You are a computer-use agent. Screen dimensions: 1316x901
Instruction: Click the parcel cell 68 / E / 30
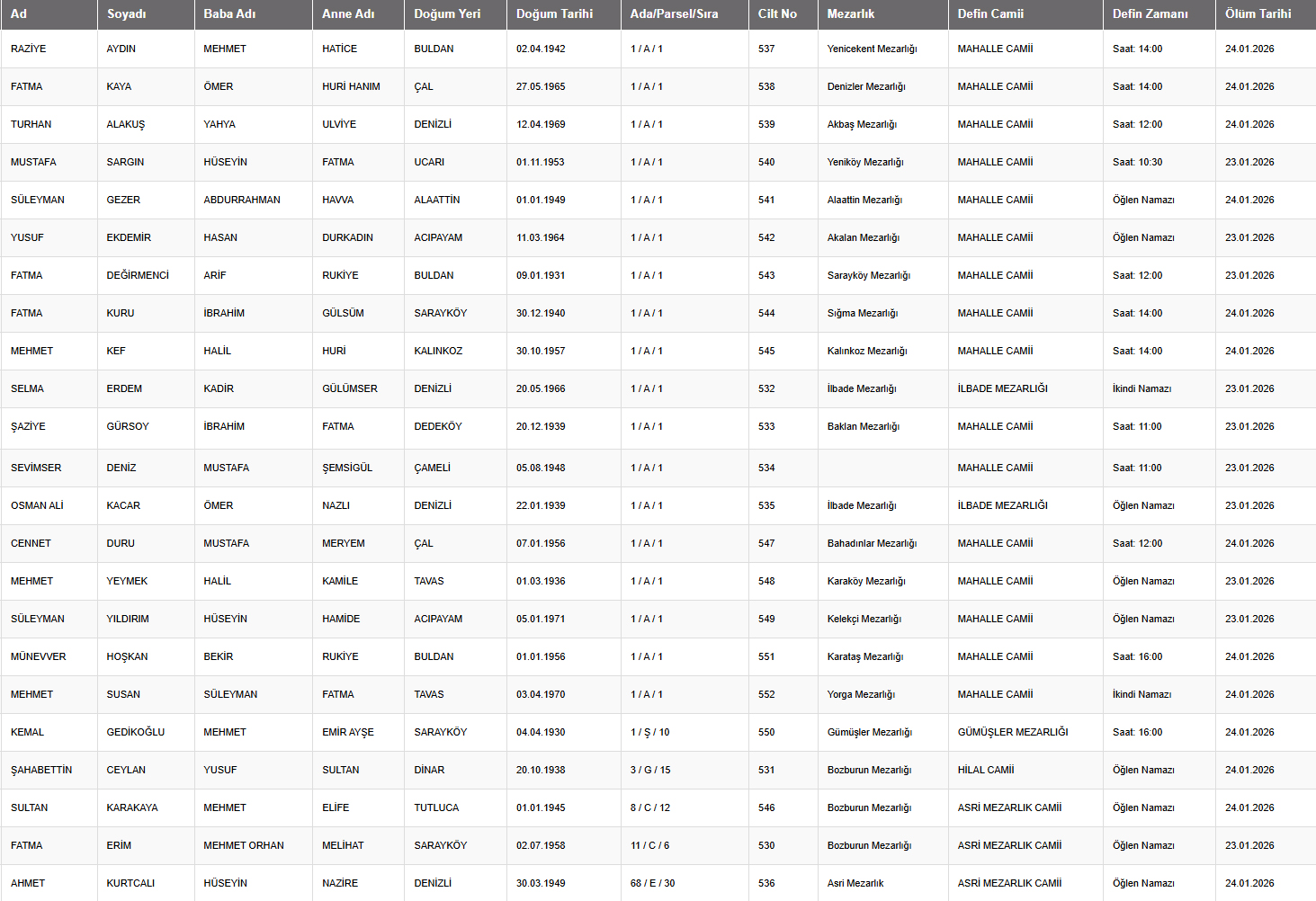652,883
